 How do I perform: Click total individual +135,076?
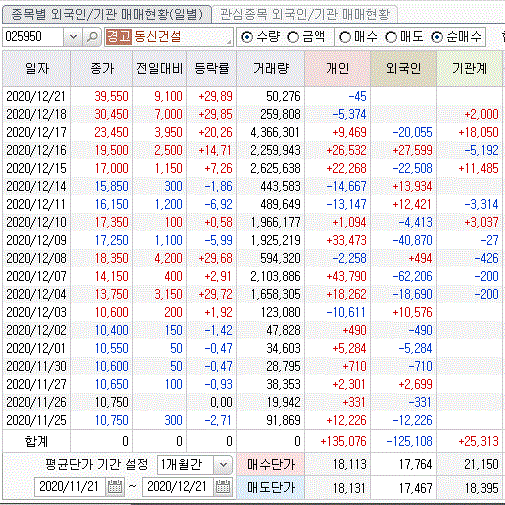[x=343, y=442]
